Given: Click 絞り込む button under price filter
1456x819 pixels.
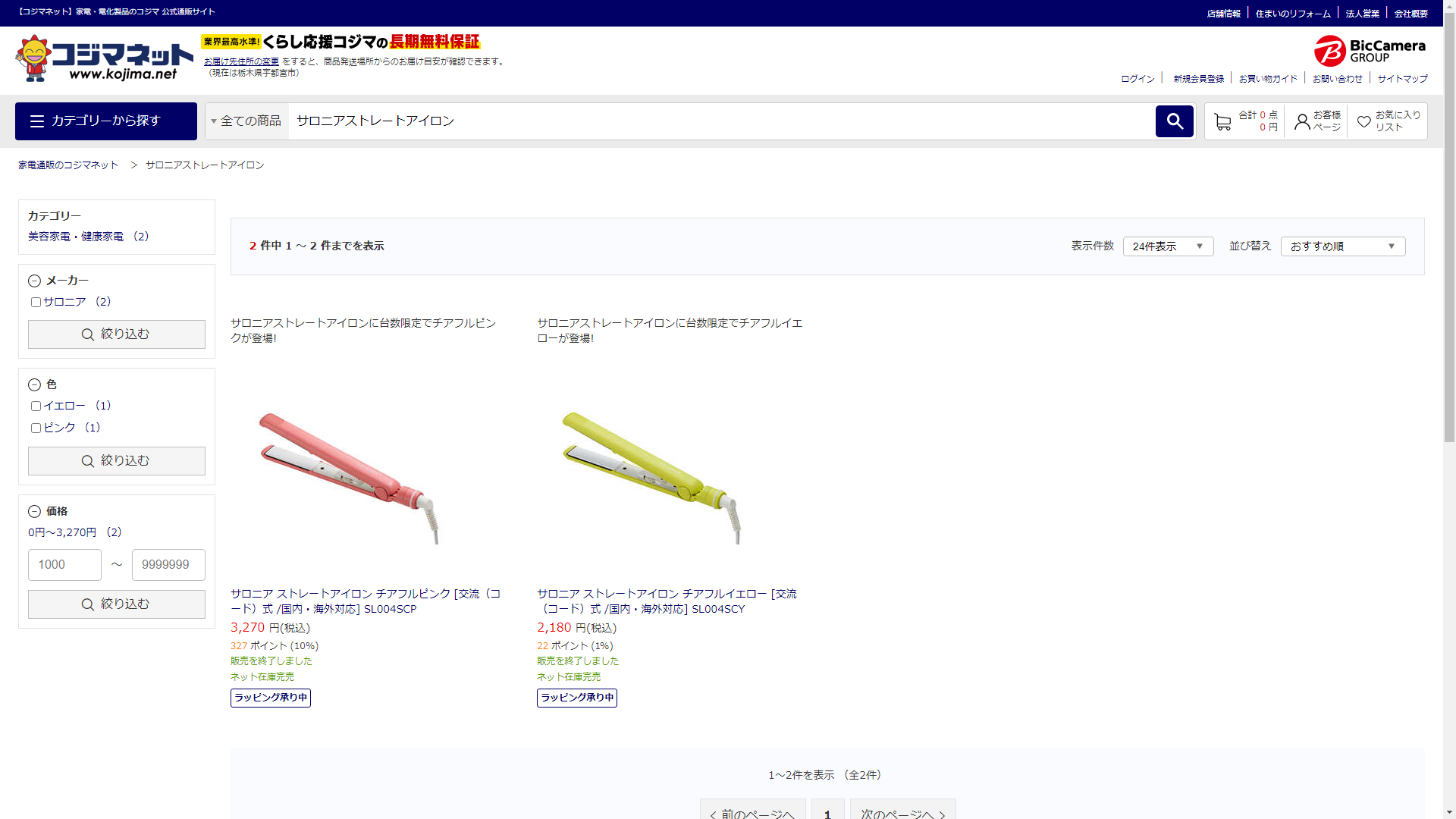Looking at the screenshot, I should pos(117,604).
